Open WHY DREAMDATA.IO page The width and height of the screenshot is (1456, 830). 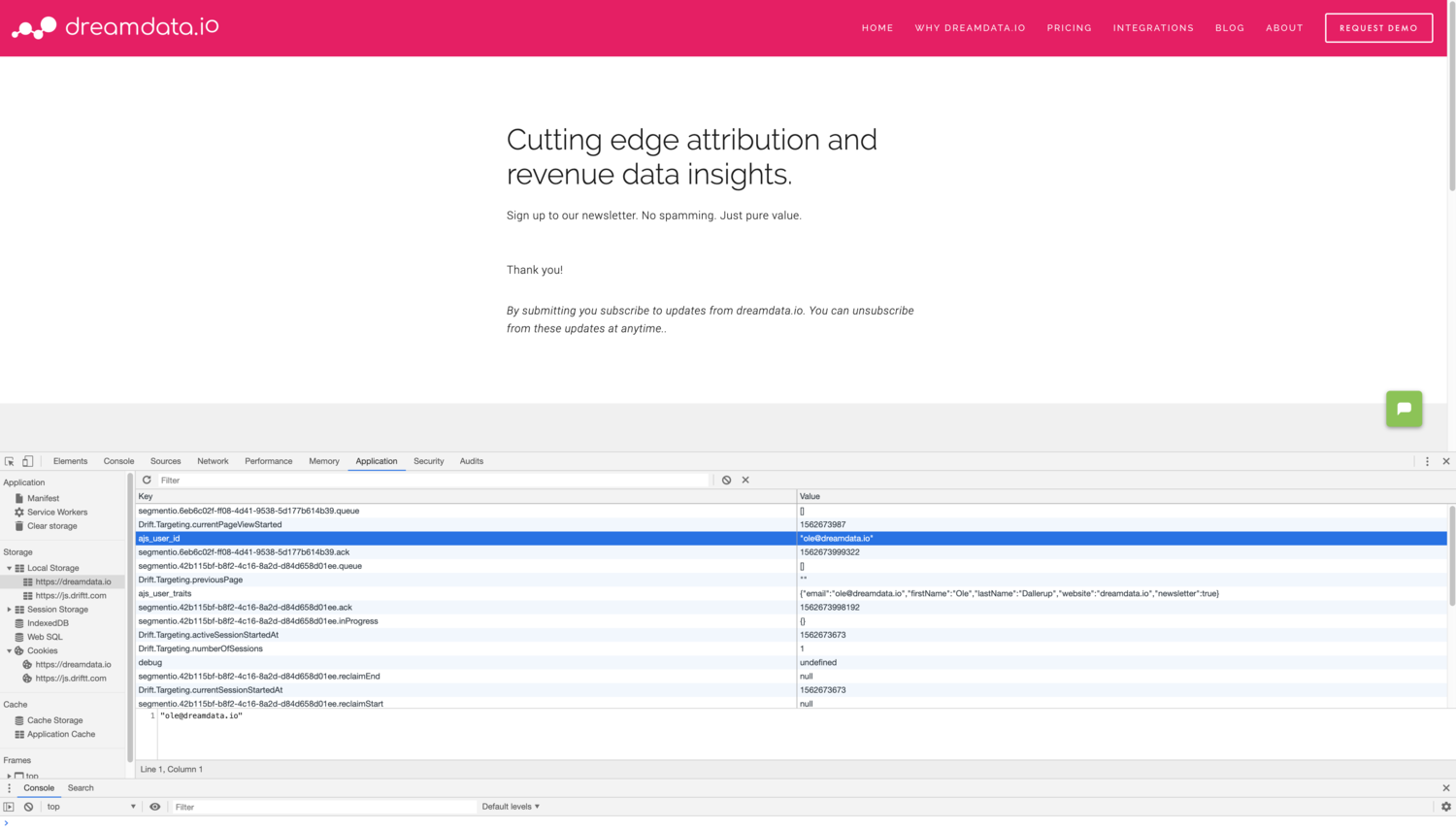[x=970, y=28]
